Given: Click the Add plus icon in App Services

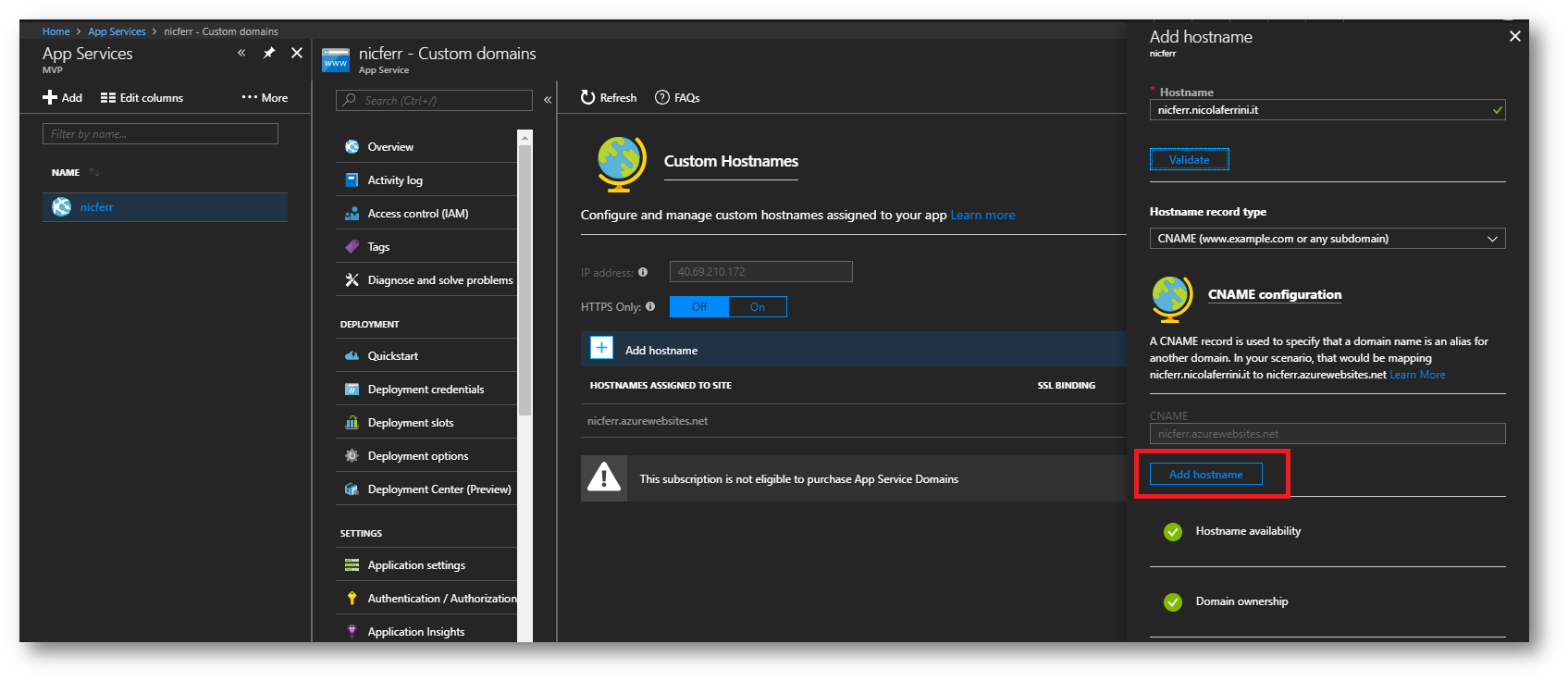Looking at the screenshot, I should 50,98.
